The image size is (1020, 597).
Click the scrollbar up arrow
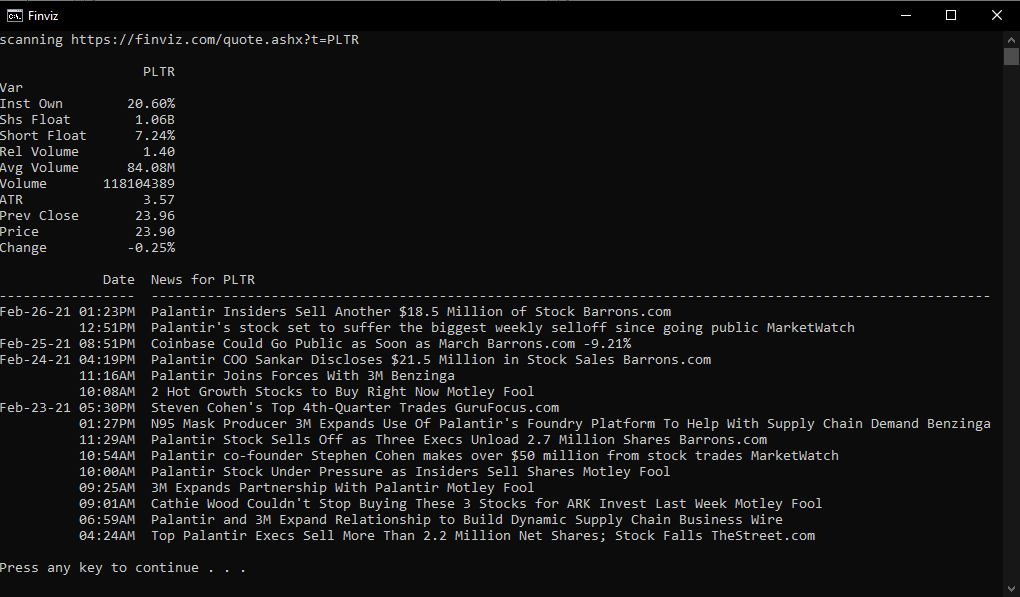point(1011,40)
